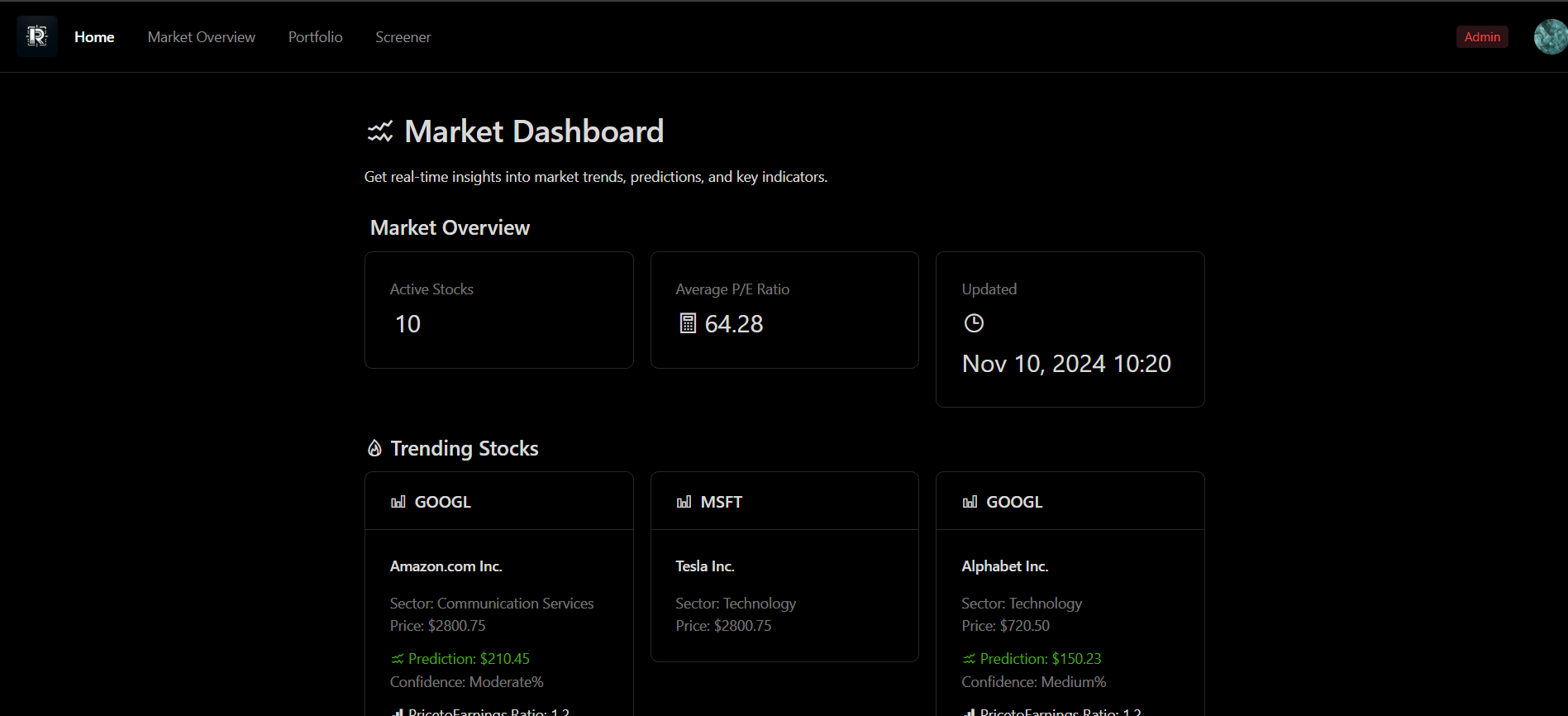Click GOOGL ticker on the Amazon.com card
Viewport: 1568px width, 716px height.
click(443, 502)
